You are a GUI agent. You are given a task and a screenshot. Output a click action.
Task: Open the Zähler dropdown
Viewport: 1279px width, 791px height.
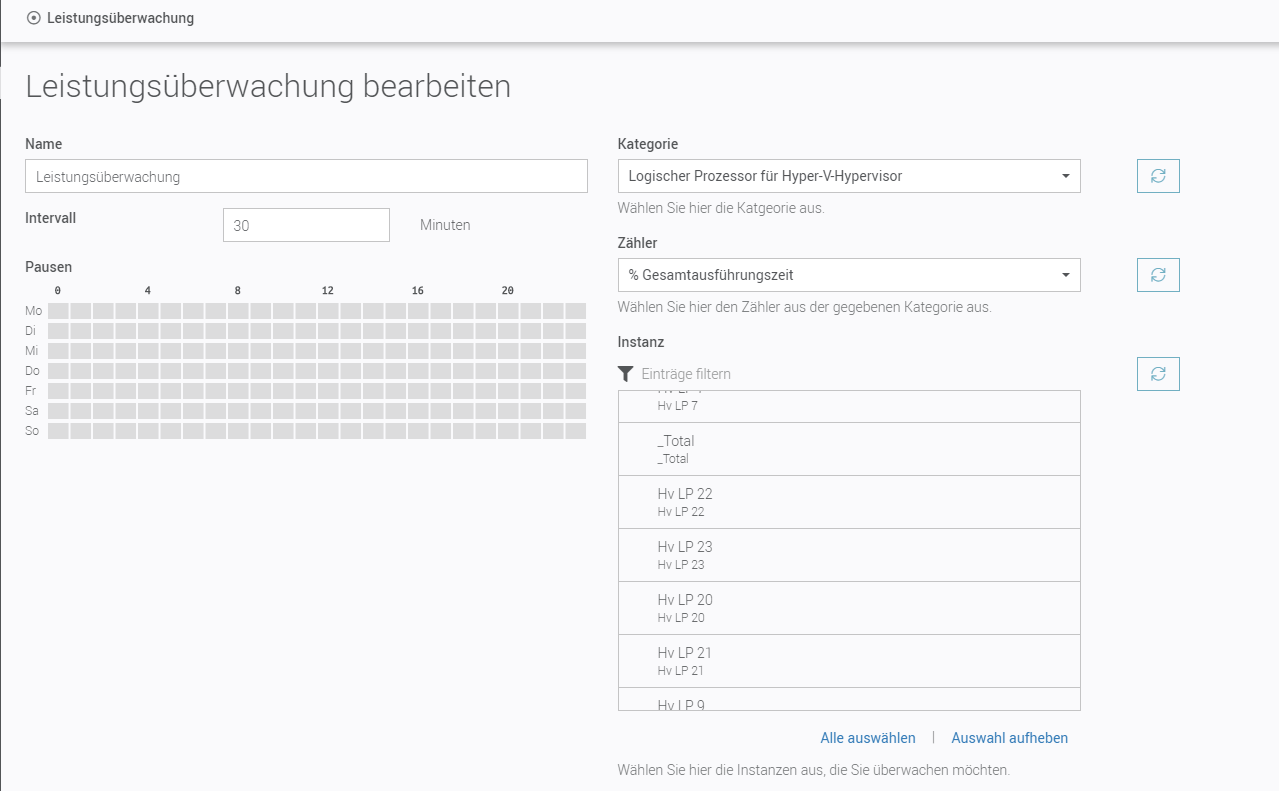[x=849, y=275]
